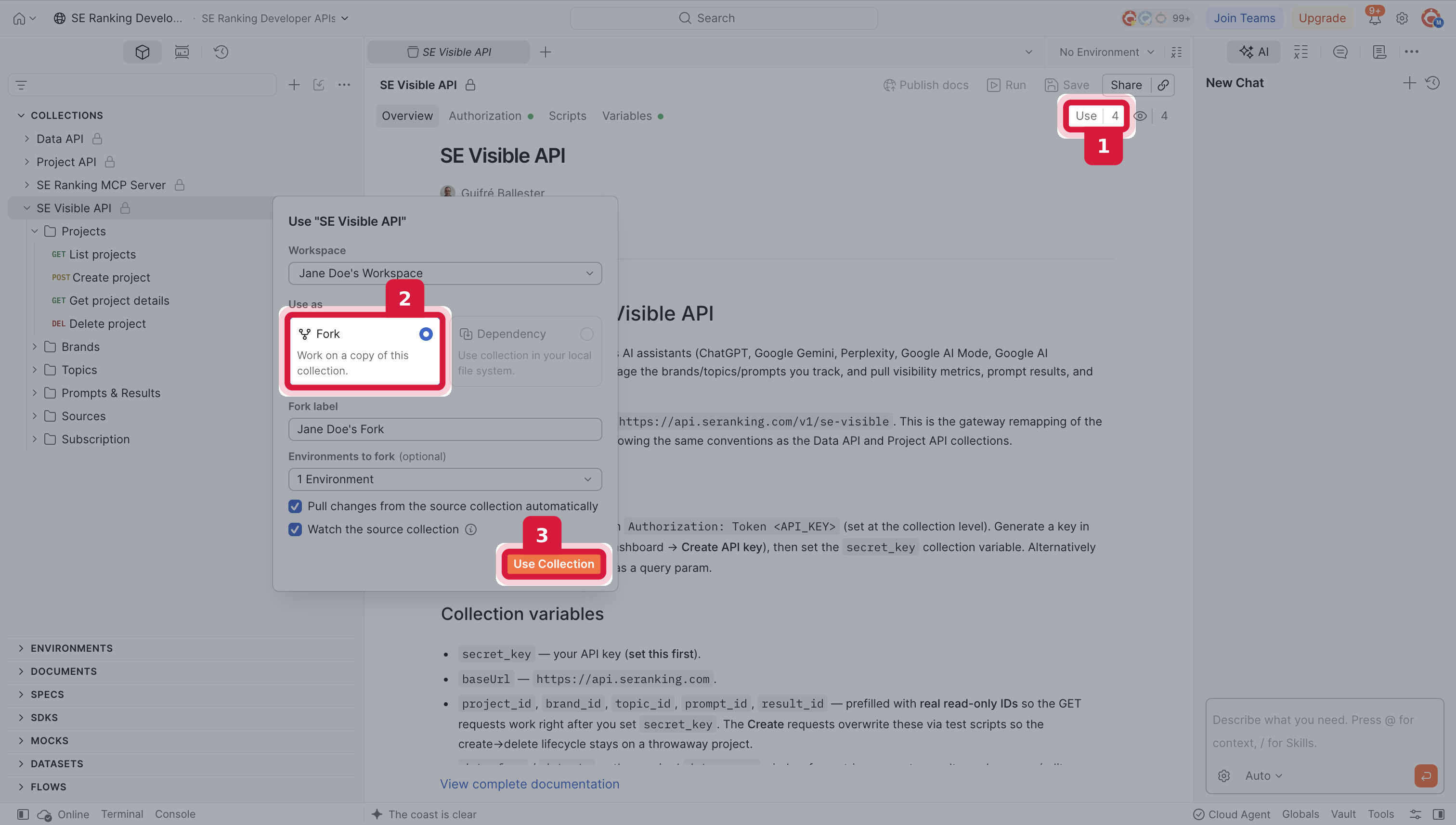The height and width of the screenshot is (825, 1456).
Task: Uncheck Watch the source collection
Action: click(295, 529)
